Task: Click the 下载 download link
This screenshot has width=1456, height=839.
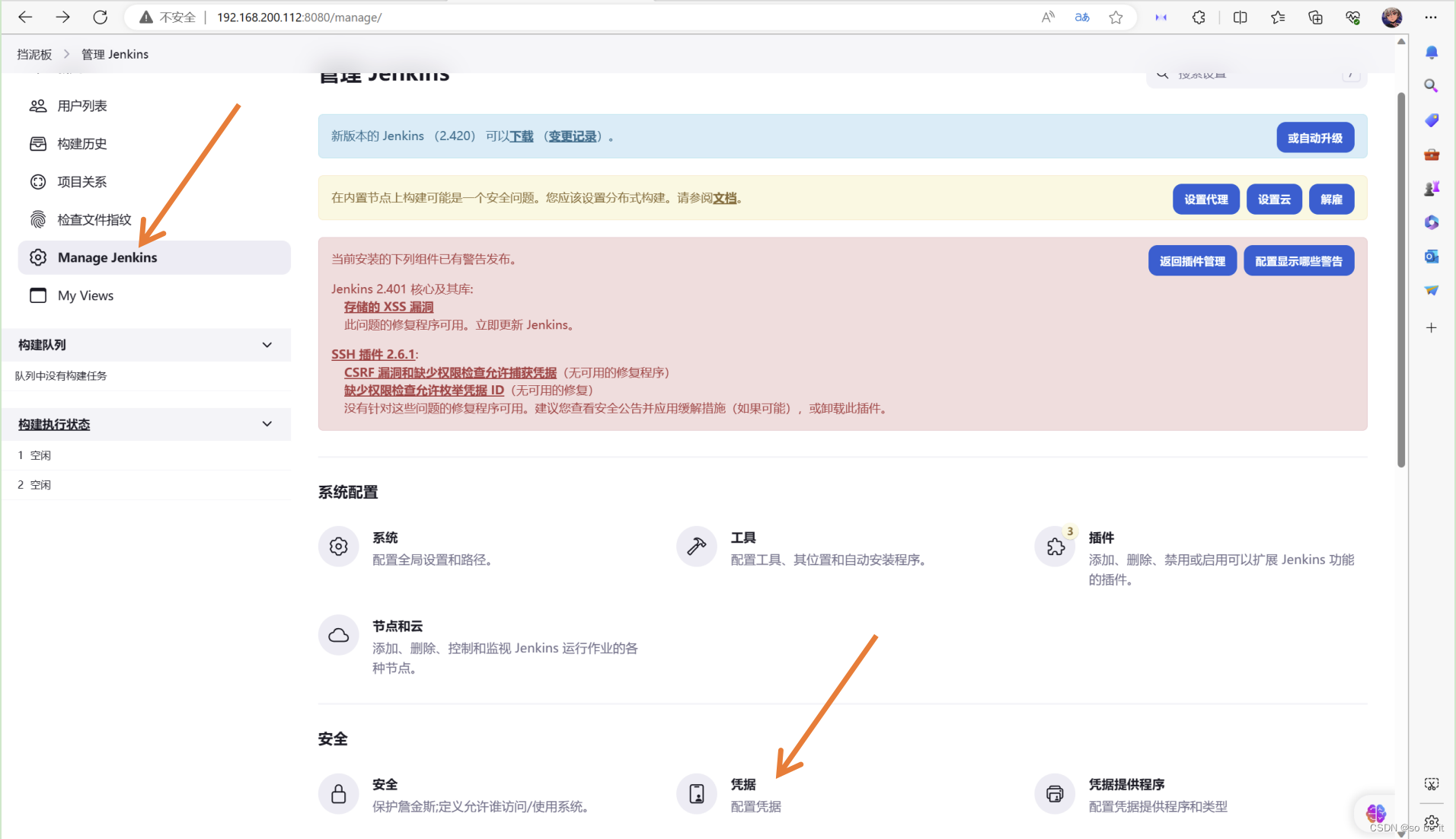Action: (x=521, y=136)
